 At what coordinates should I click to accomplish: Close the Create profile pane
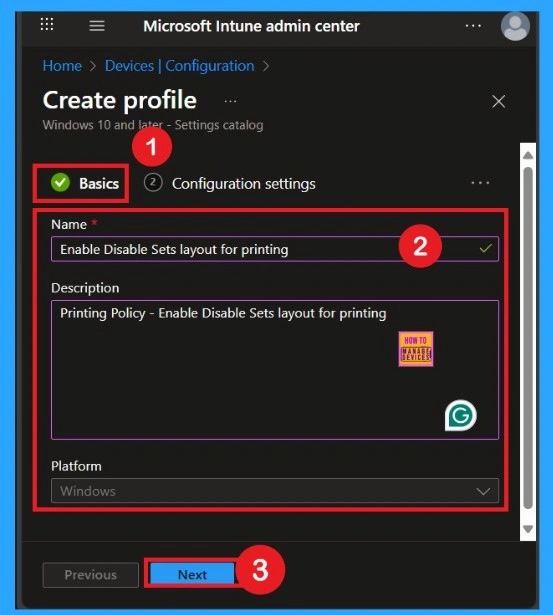click(x=498, y=102)
